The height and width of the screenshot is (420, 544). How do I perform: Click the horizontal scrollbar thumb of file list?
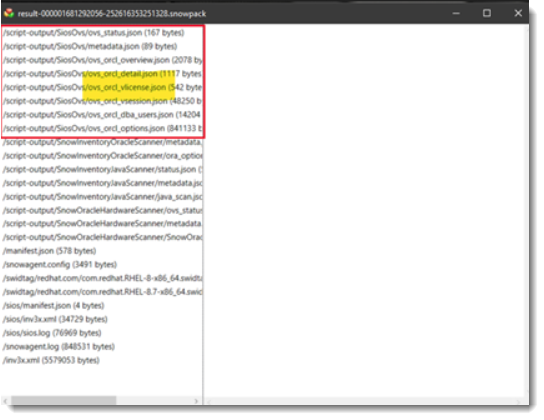[64, 401]
